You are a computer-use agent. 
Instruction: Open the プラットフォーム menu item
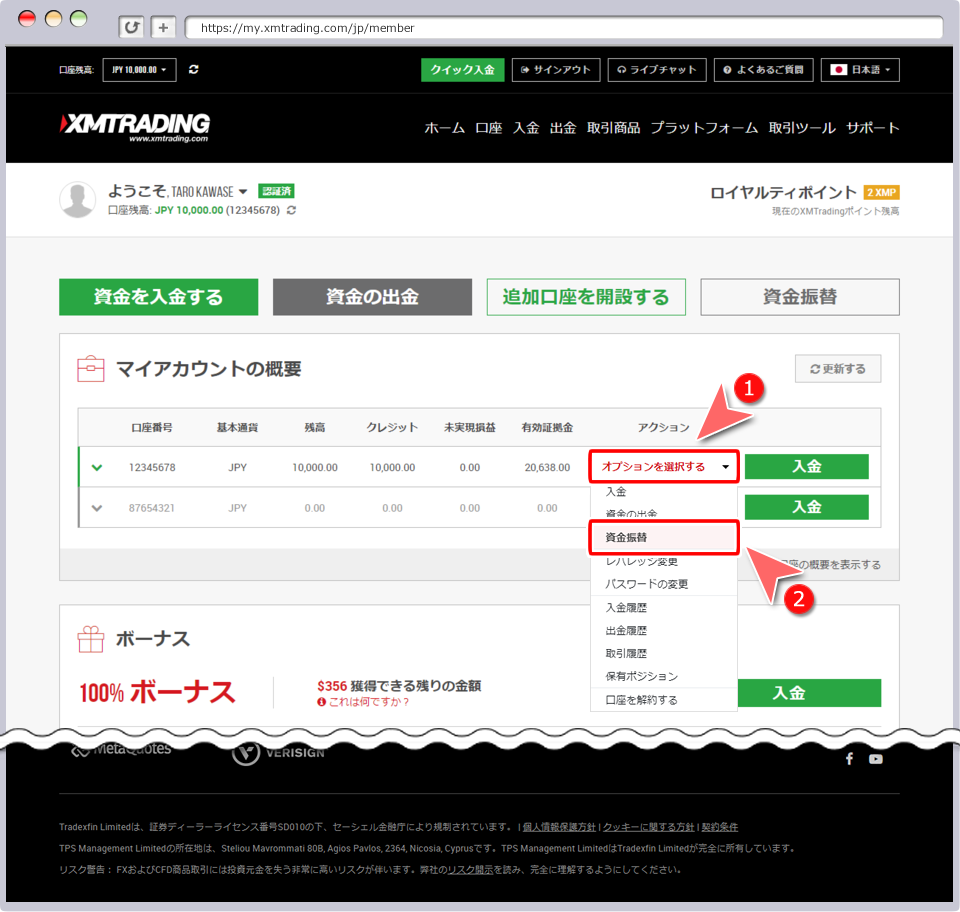(704, 128)
